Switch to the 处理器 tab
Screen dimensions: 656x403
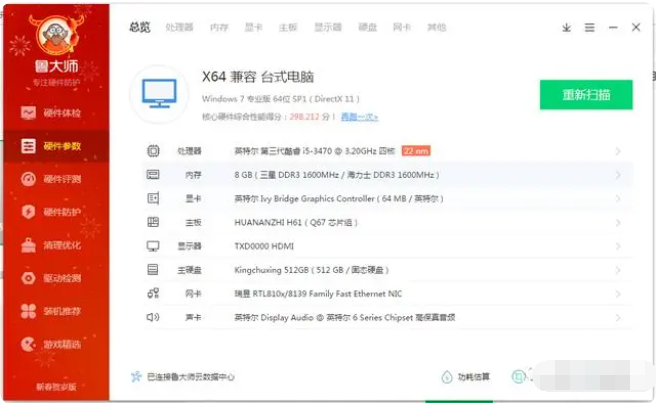point(179,28)
